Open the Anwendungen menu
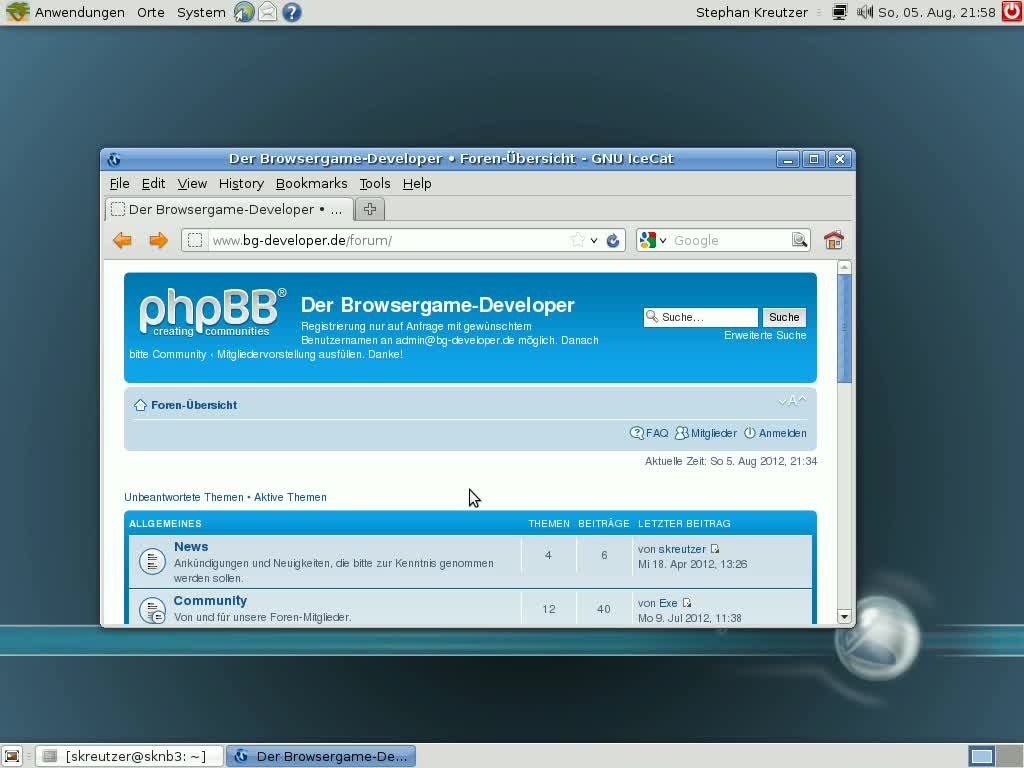The width and height of the screenshot is (1024, 768). [x=79, y=12]
